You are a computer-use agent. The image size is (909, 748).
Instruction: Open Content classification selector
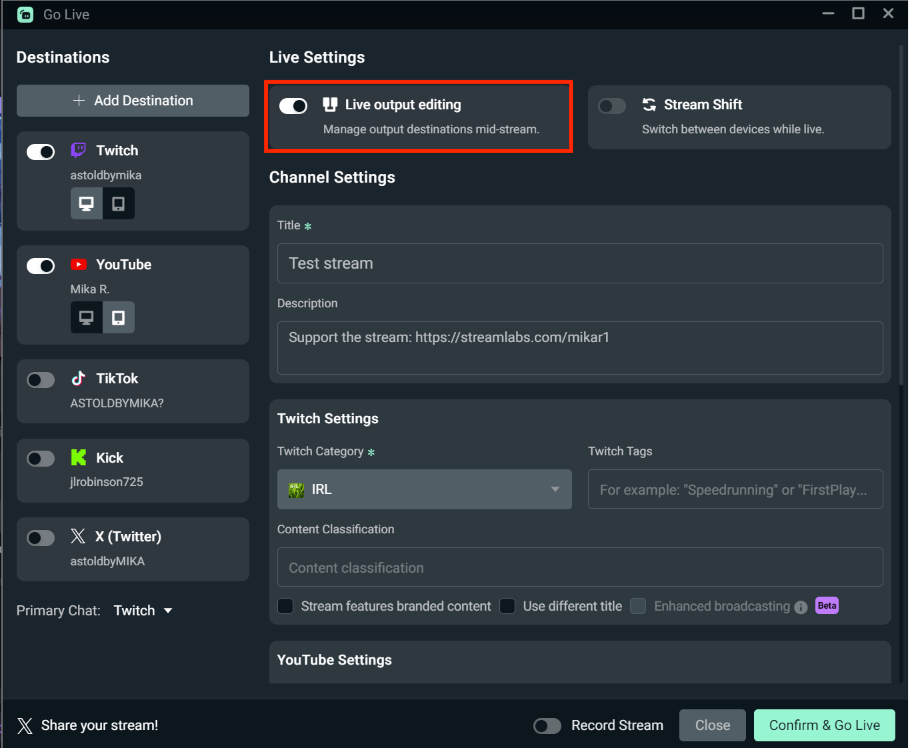580,567
